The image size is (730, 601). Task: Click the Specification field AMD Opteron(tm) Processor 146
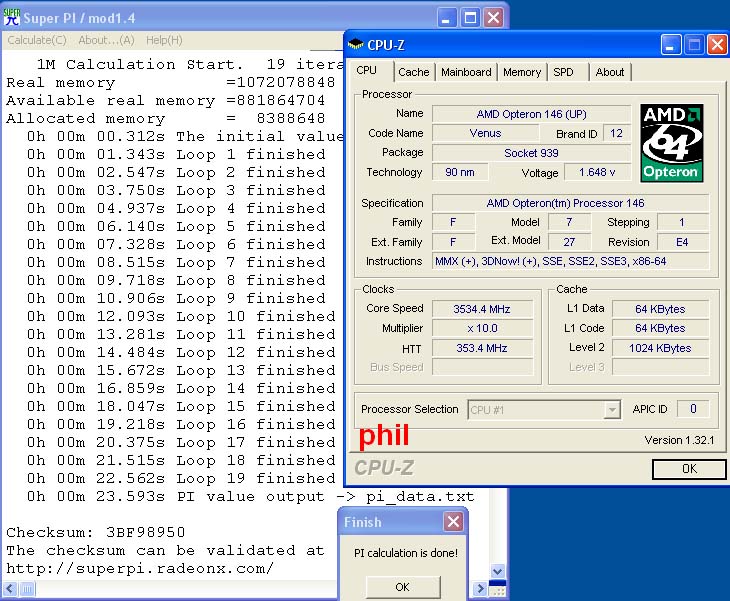pos(570,203)
